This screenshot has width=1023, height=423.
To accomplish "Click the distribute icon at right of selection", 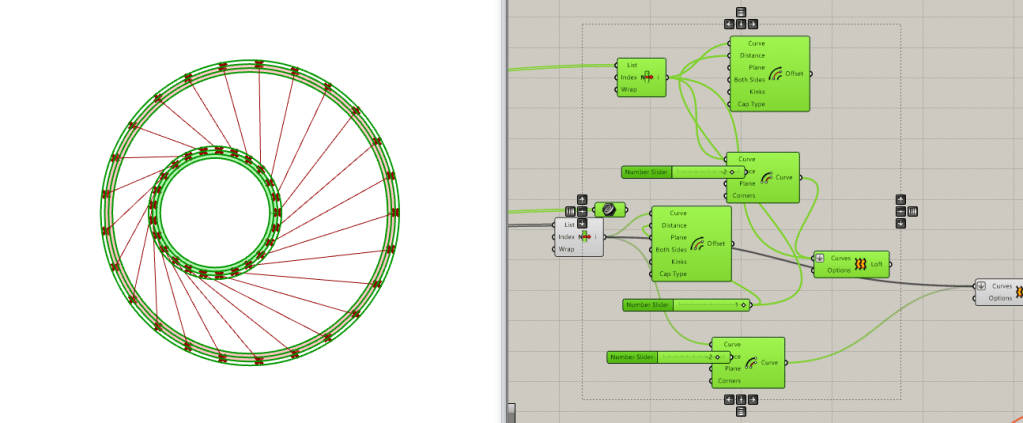I will tap(912, 211).
